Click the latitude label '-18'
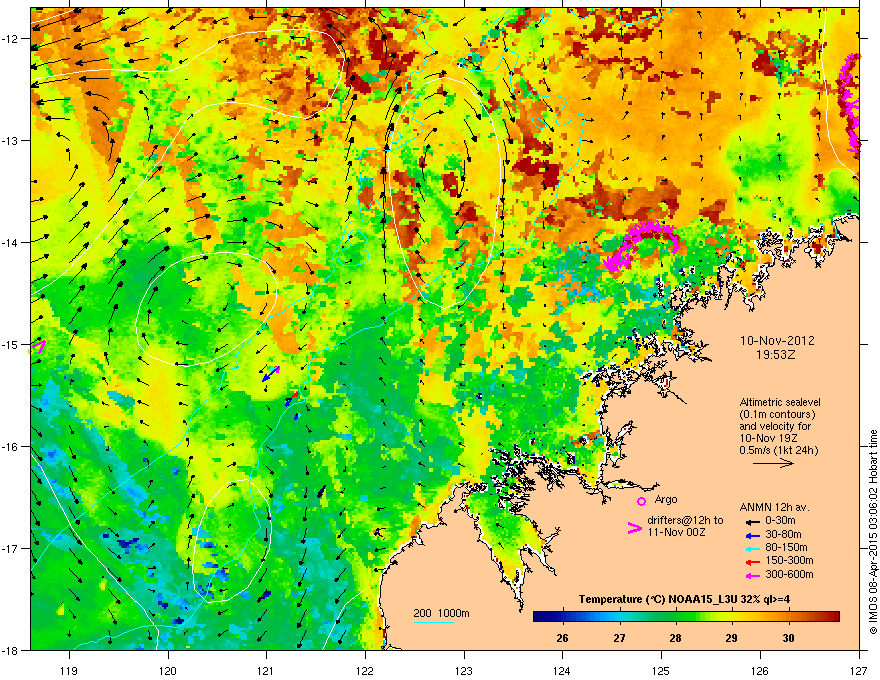Screen dimensions: 880x680 point(11,650)
